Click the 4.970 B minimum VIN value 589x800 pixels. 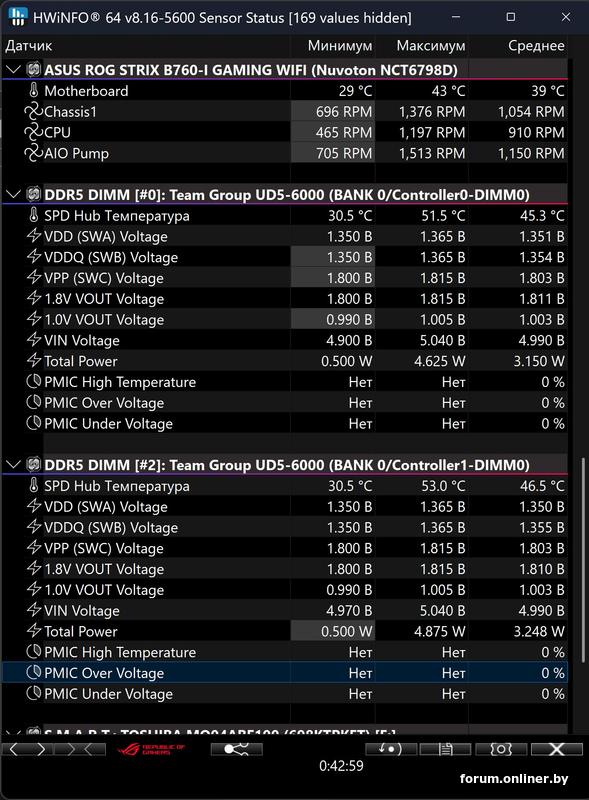[x=349, y=611]
